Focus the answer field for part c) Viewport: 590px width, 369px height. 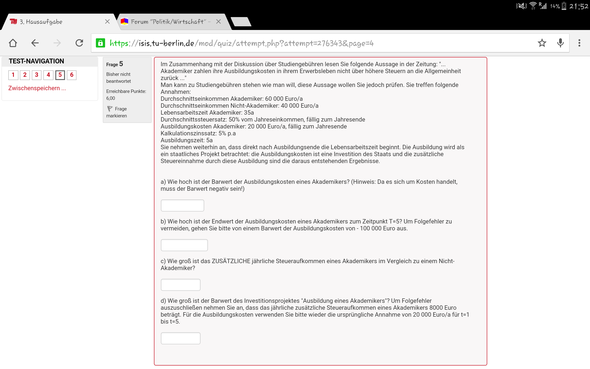(x=181, y=285)
